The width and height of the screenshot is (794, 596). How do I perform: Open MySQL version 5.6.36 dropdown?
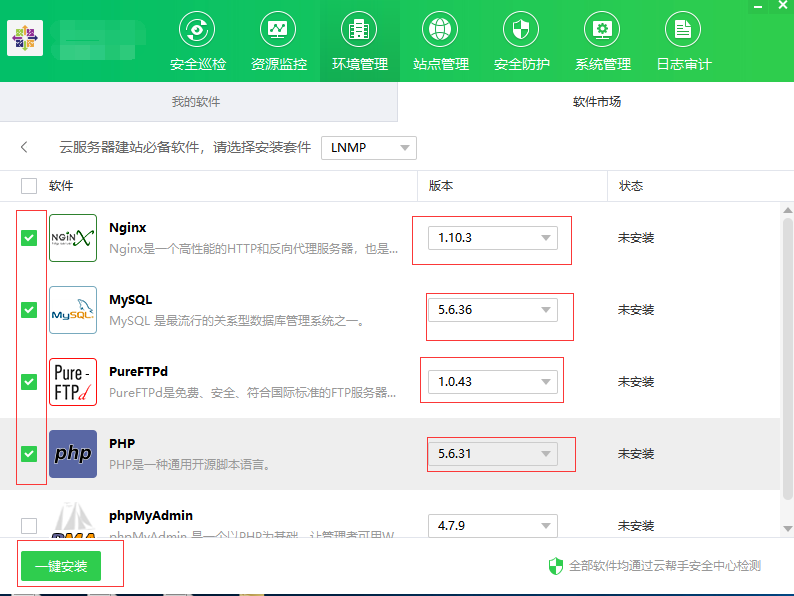point(493,310)
